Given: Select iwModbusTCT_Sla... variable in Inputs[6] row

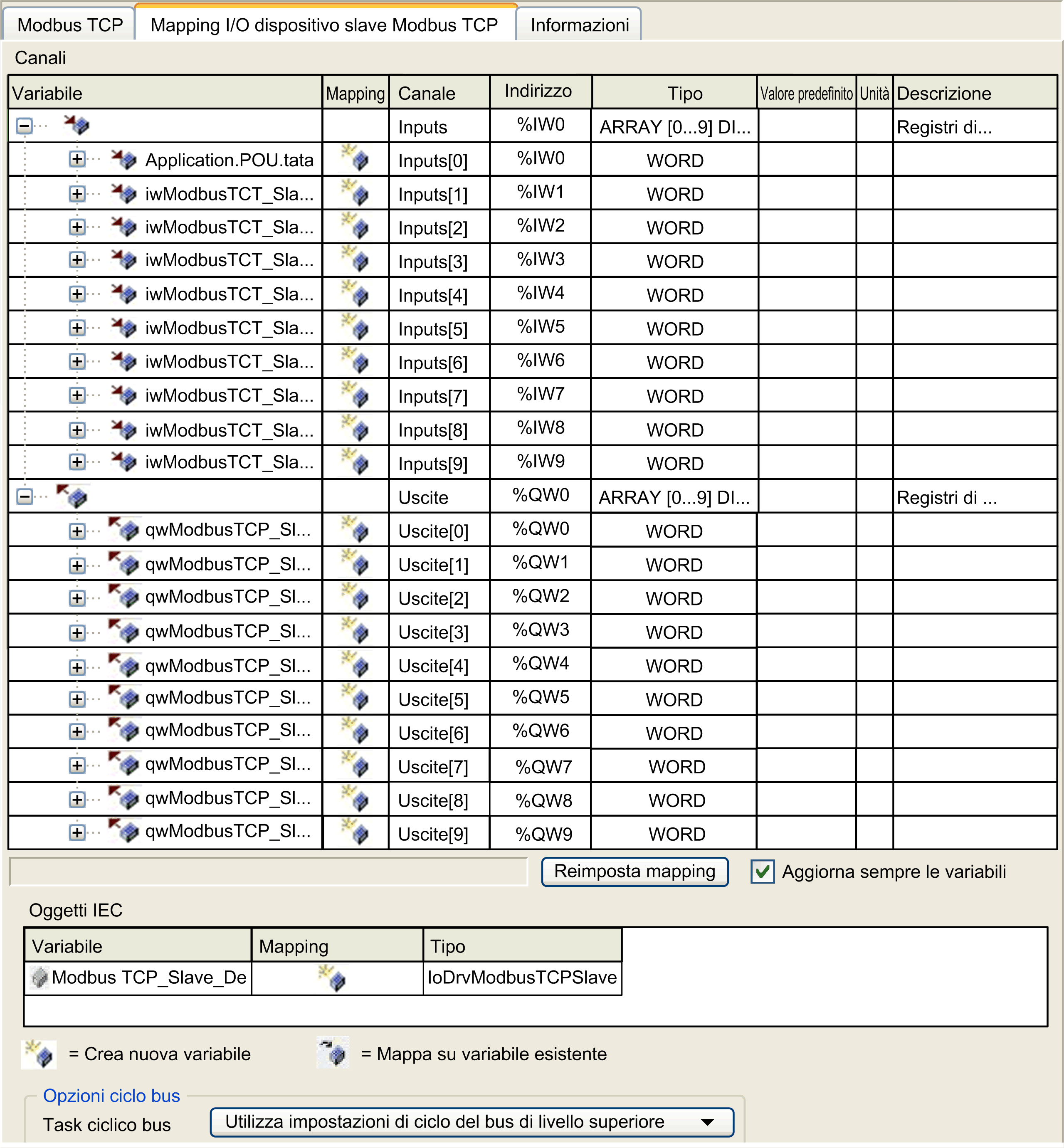Looking at the screenshot, I should pyautogui.click(x=229, y=362).
